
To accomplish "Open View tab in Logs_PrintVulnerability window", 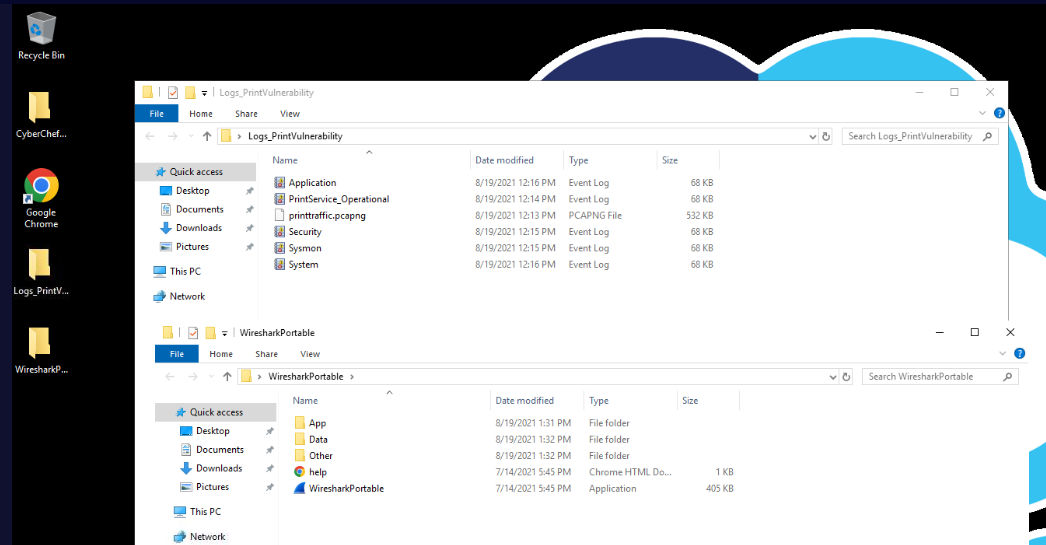I will pos(290,113).
